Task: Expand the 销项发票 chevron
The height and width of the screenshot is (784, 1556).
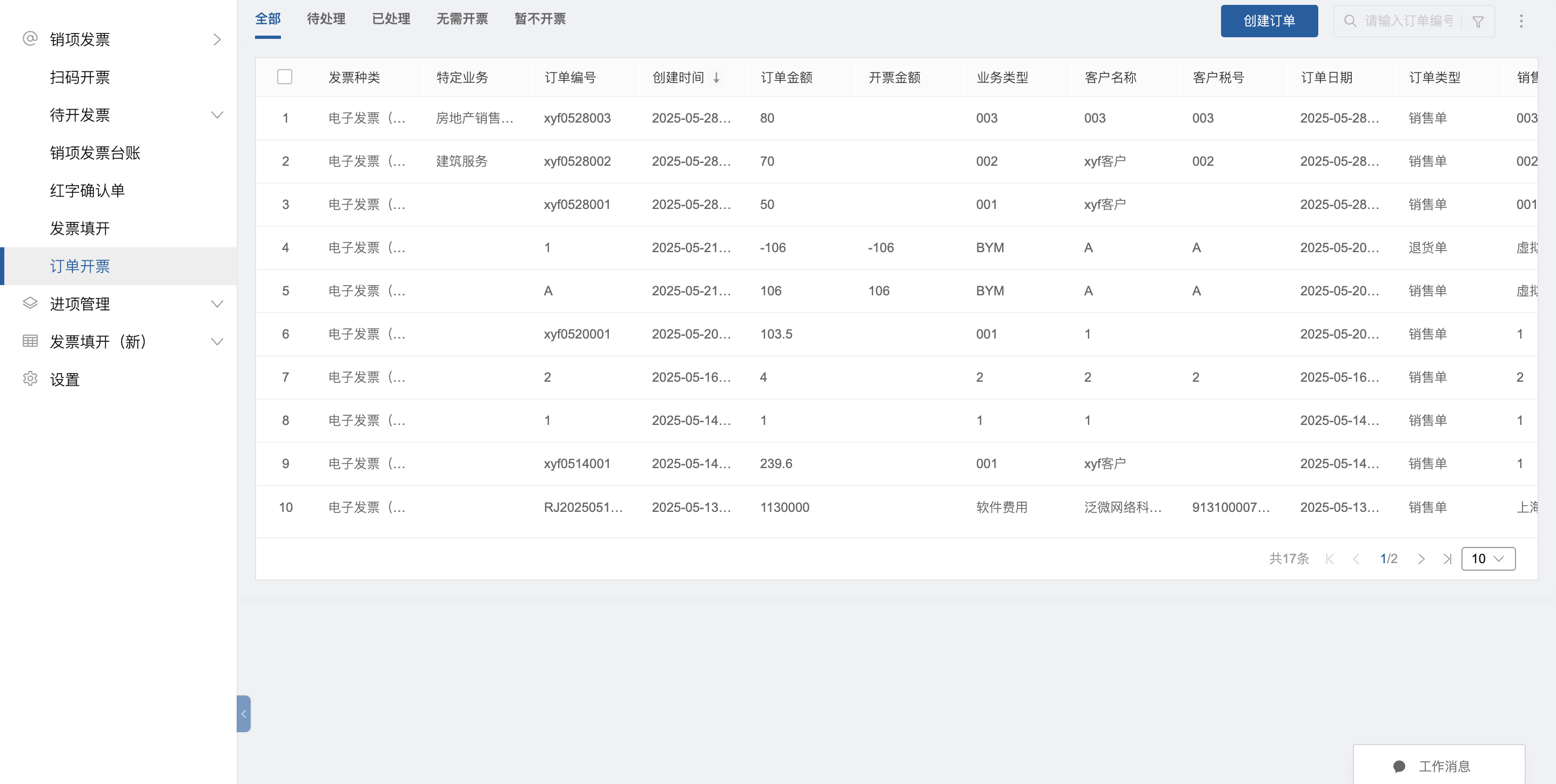Action: click(217, 39)
